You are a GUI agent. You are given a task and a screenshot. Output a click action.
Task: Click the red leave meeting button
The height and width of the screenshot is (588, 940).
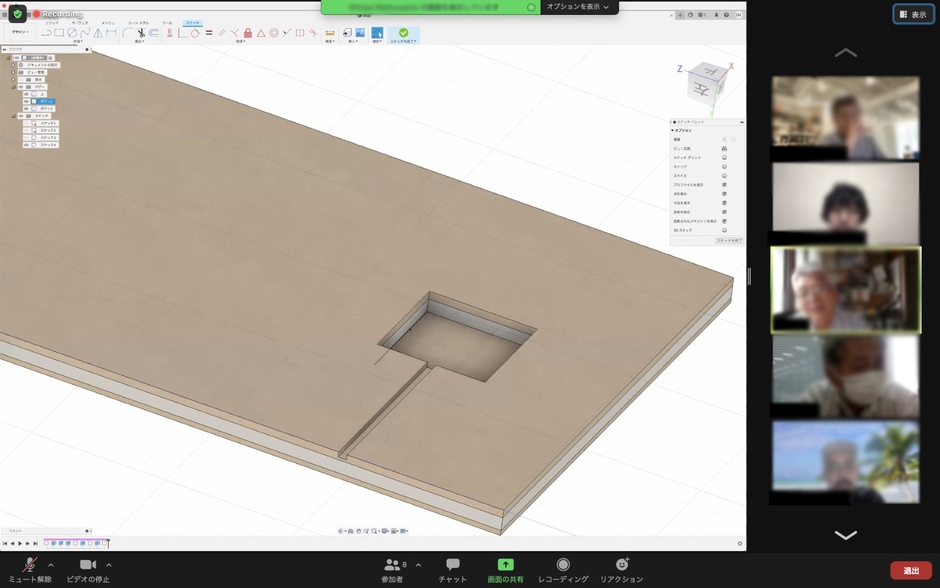[x=910, y=570]
